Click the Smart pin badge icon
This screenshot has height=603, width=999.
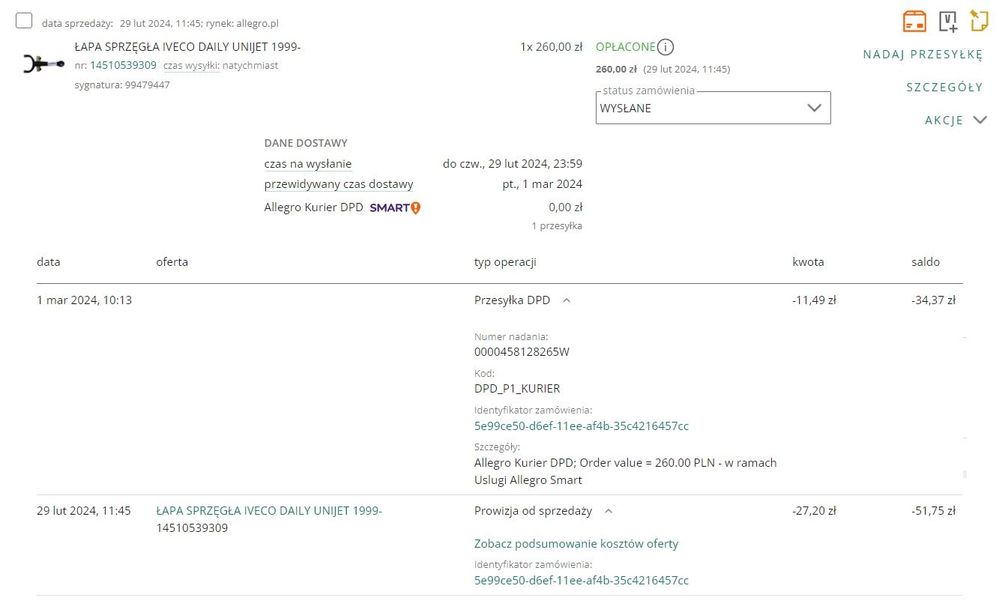click(x=415, y=208)
